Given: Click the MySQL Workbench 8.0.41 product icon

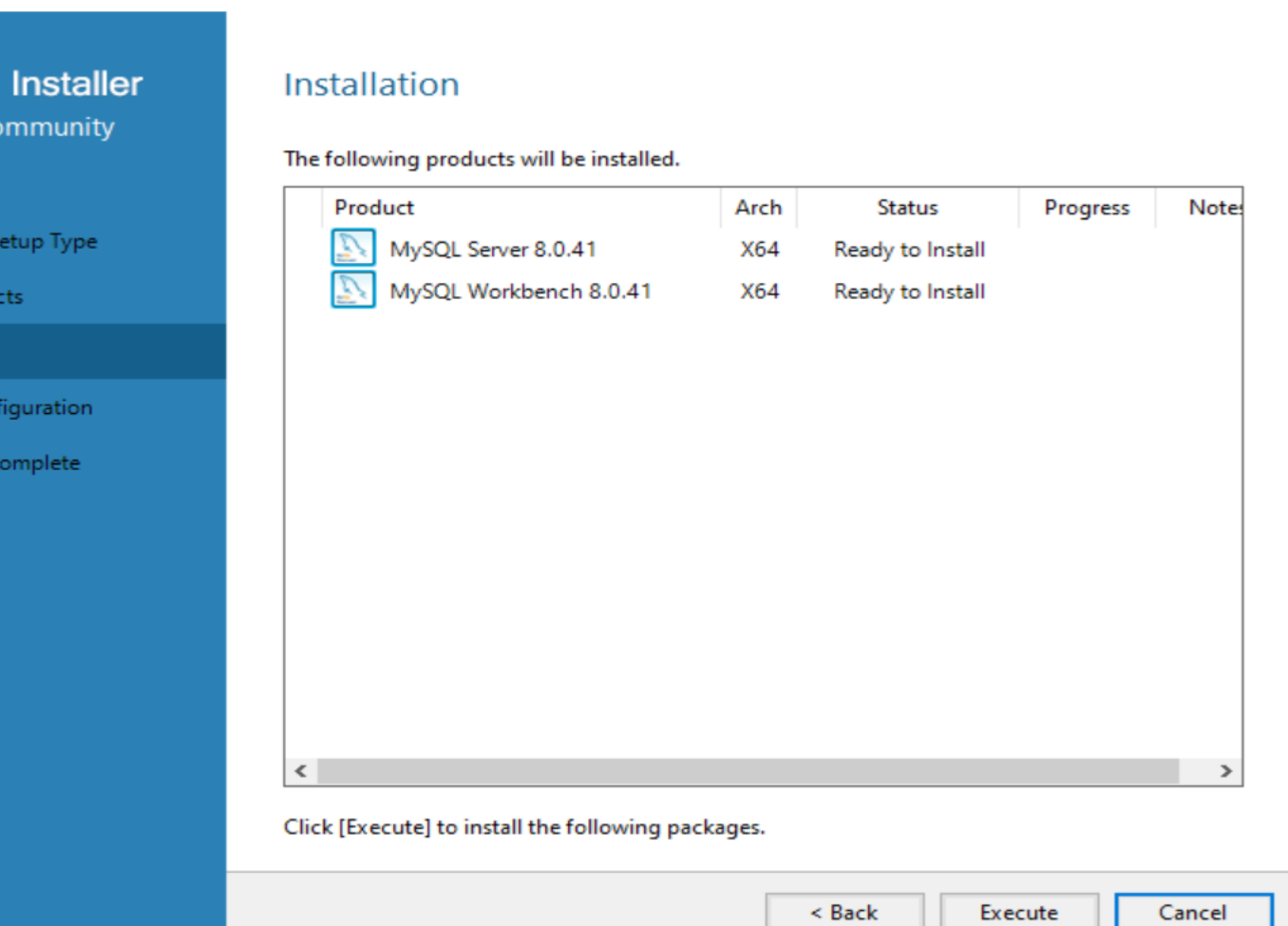Looking at the screenshot, I should tap(352, 290).
